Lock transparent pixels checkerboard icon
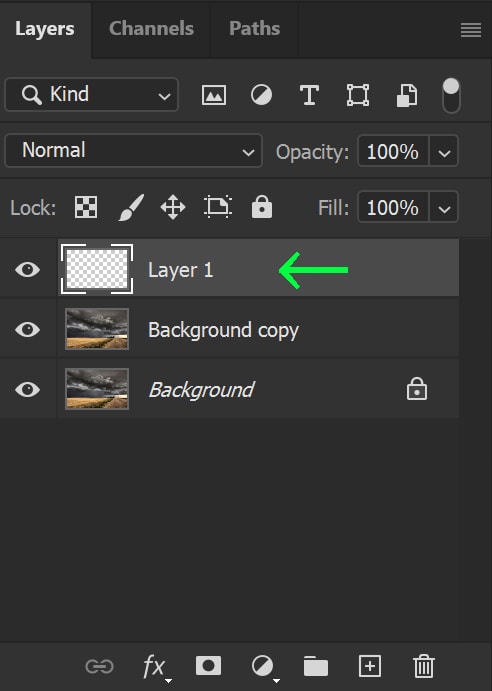Screen dimensions: 492x691 coord(86,207)
